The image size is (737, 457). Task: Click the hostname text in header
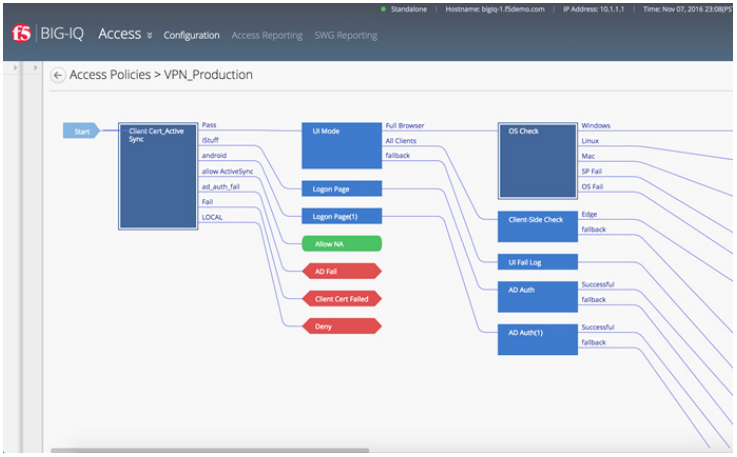[495, 9]
